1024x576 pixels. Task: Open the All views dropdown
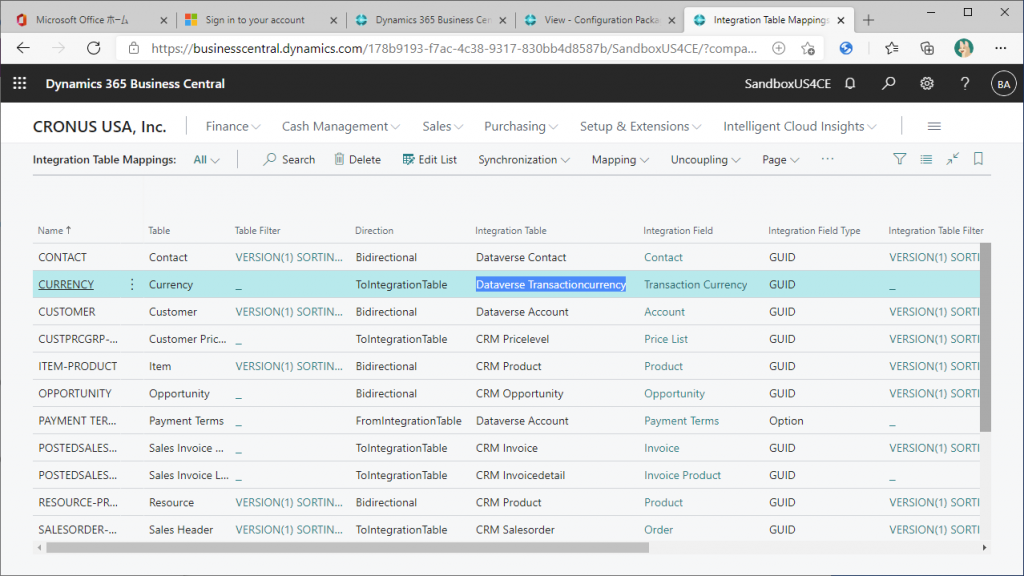[x=206, y=159]
